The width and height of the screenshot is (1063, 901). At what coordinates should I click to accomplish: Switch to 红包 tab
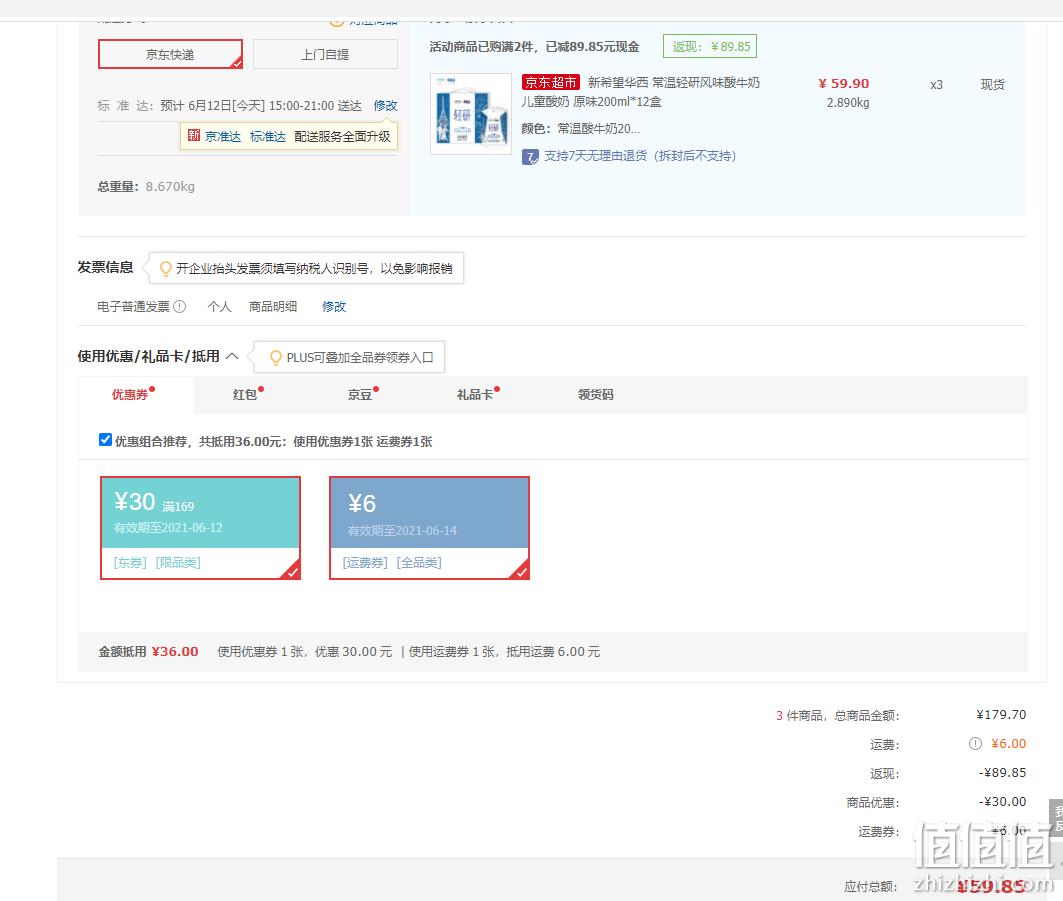tap(245, 395)
